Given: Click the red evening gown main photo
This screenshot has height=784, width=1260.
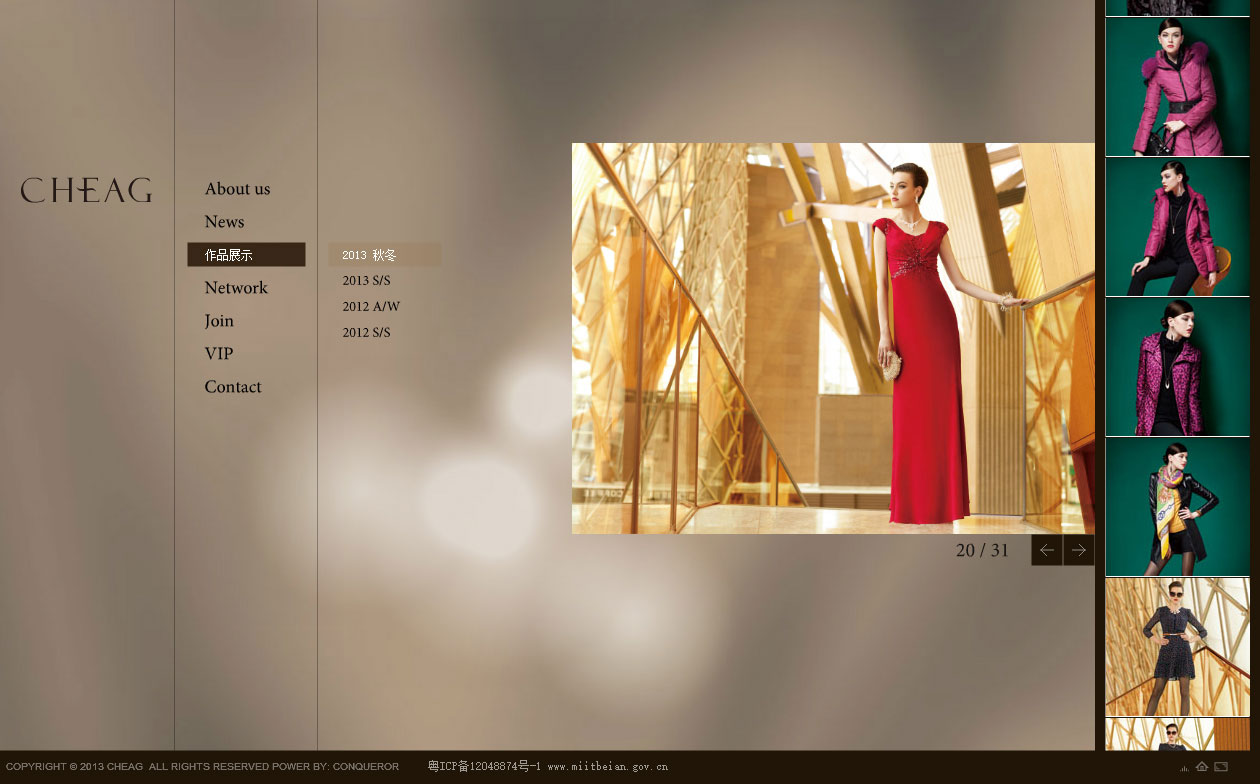Looking at the screenshot, I should pos(833,338).
